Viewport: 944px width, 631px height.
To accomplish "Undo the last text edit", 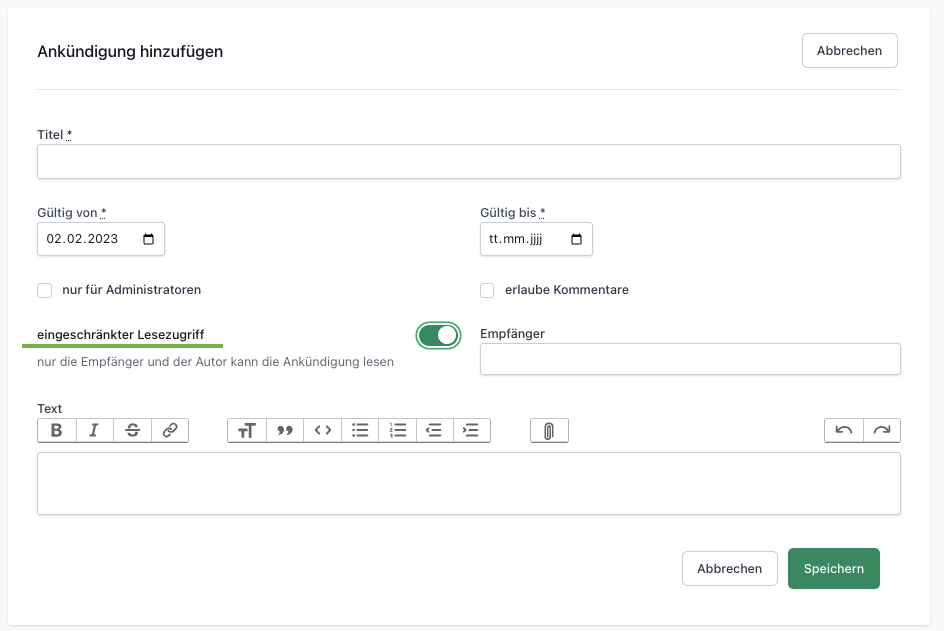I will tap(843, 431).
